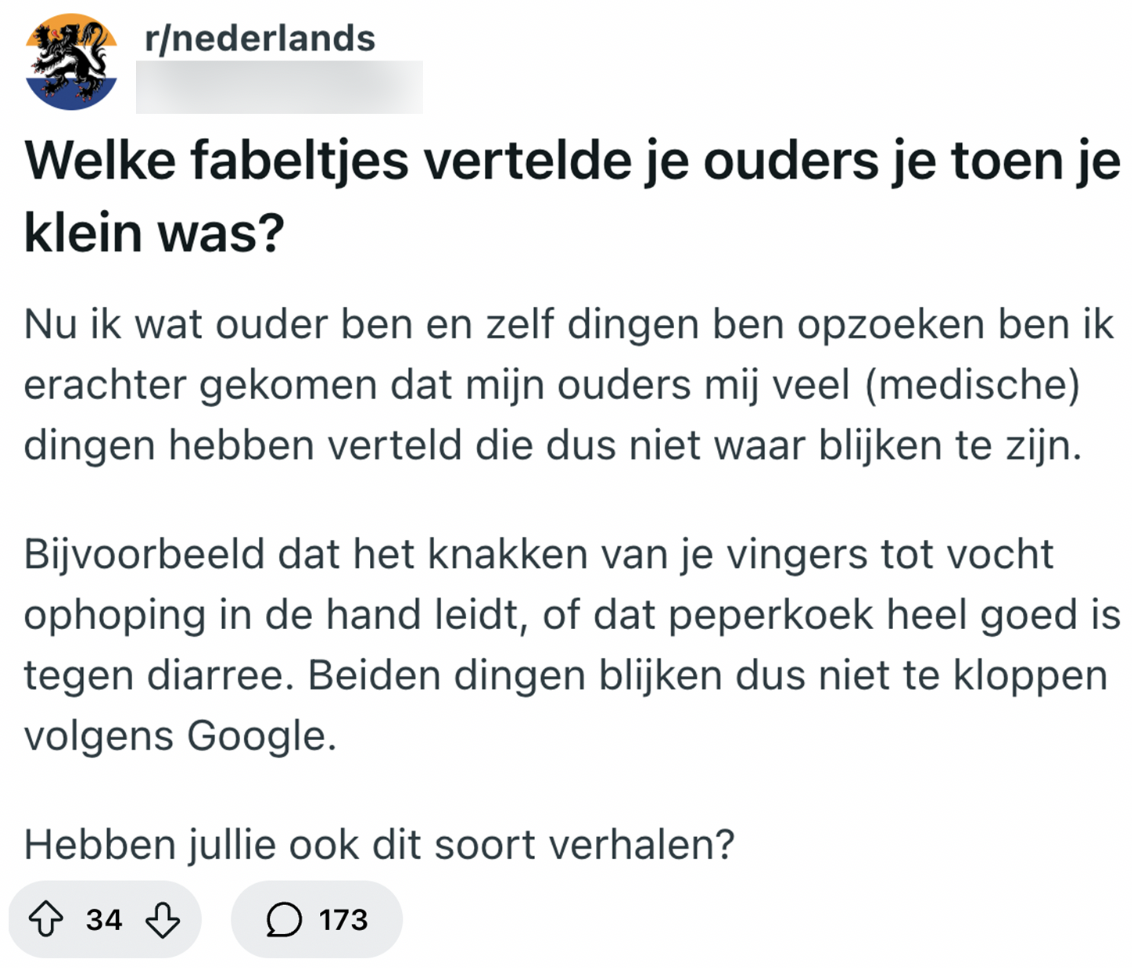
Task: Click the subreddit name header text
Action: pyautogui.click(x=261, y=38)
